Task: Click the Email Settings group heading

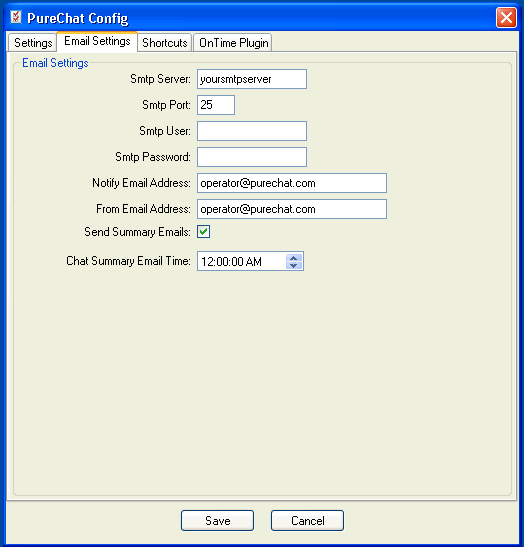Action: coord(55,63)
